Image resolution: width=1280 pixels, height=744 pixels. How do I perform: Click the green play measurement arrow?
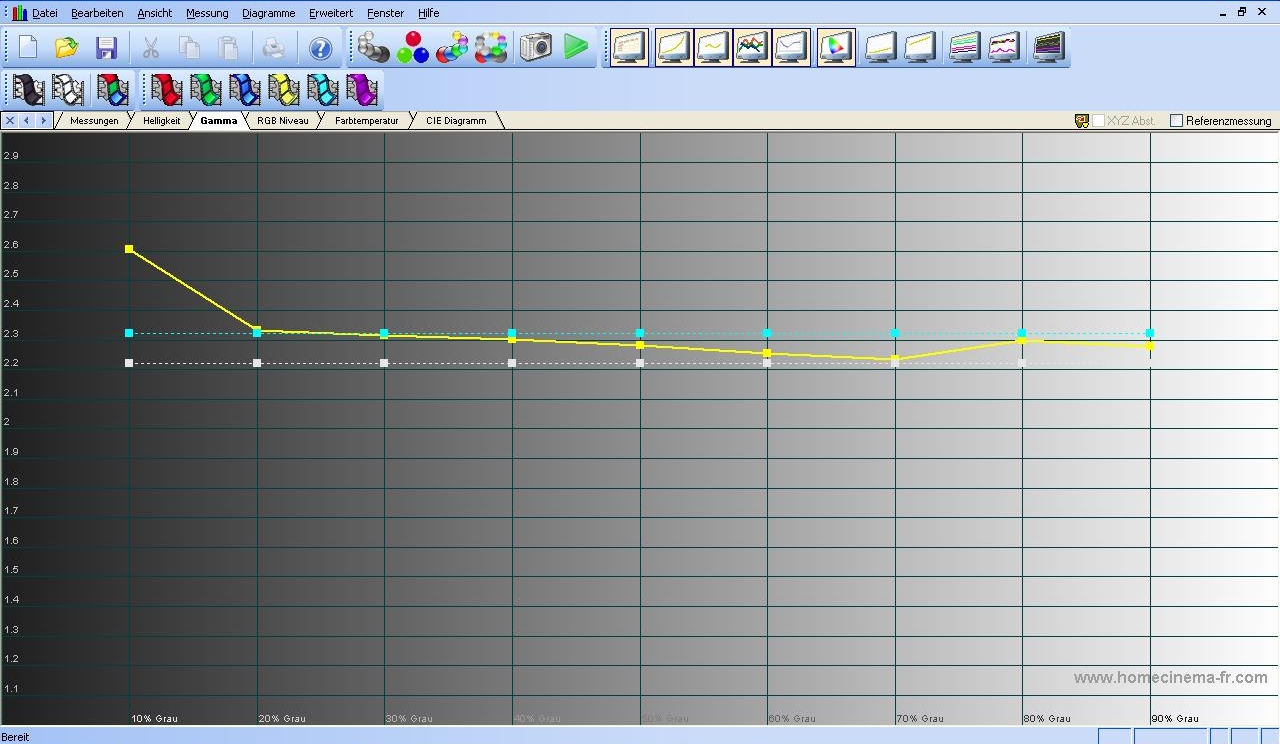pos(575,47)
